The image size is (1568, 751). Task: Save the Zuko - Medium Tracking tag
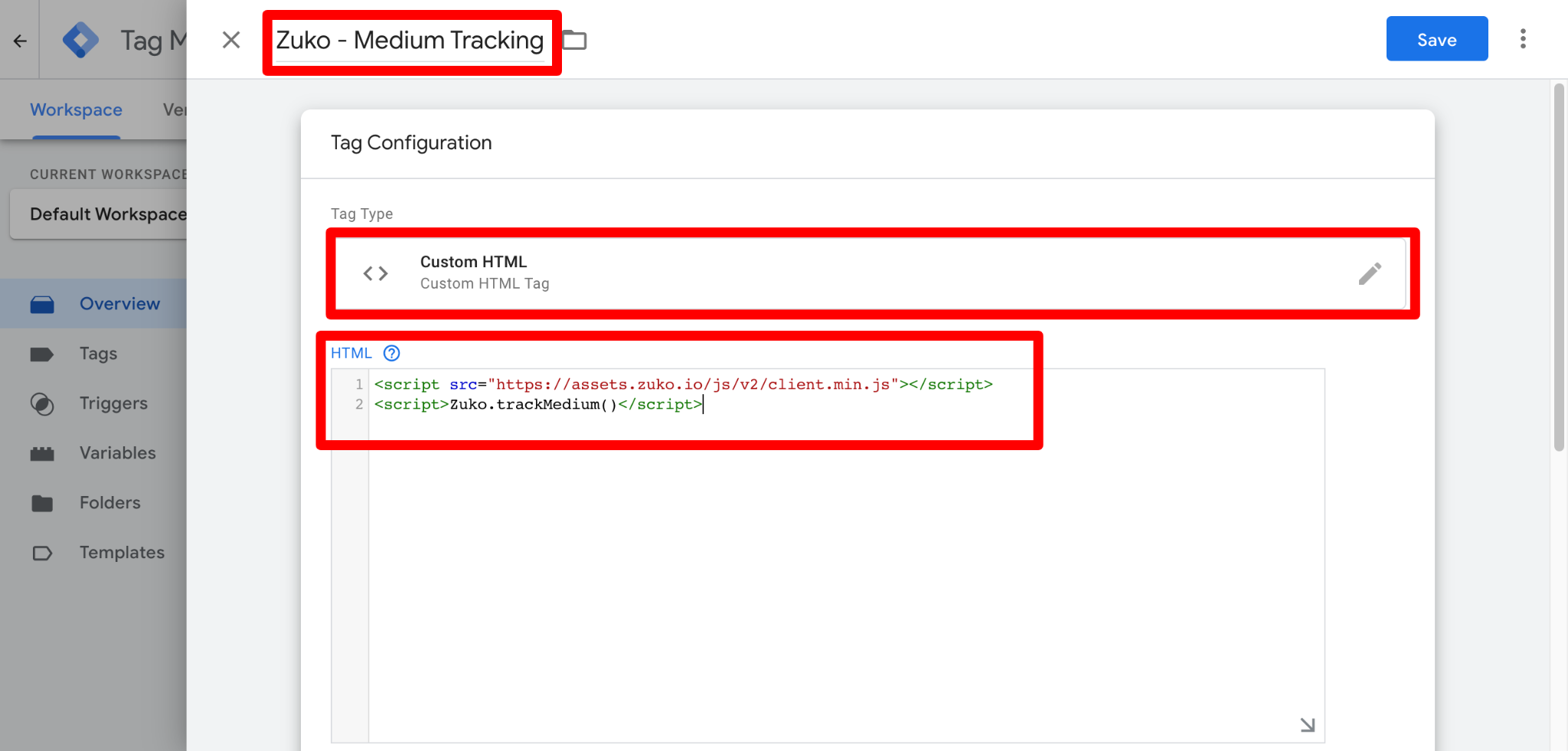coord(1436,39)
